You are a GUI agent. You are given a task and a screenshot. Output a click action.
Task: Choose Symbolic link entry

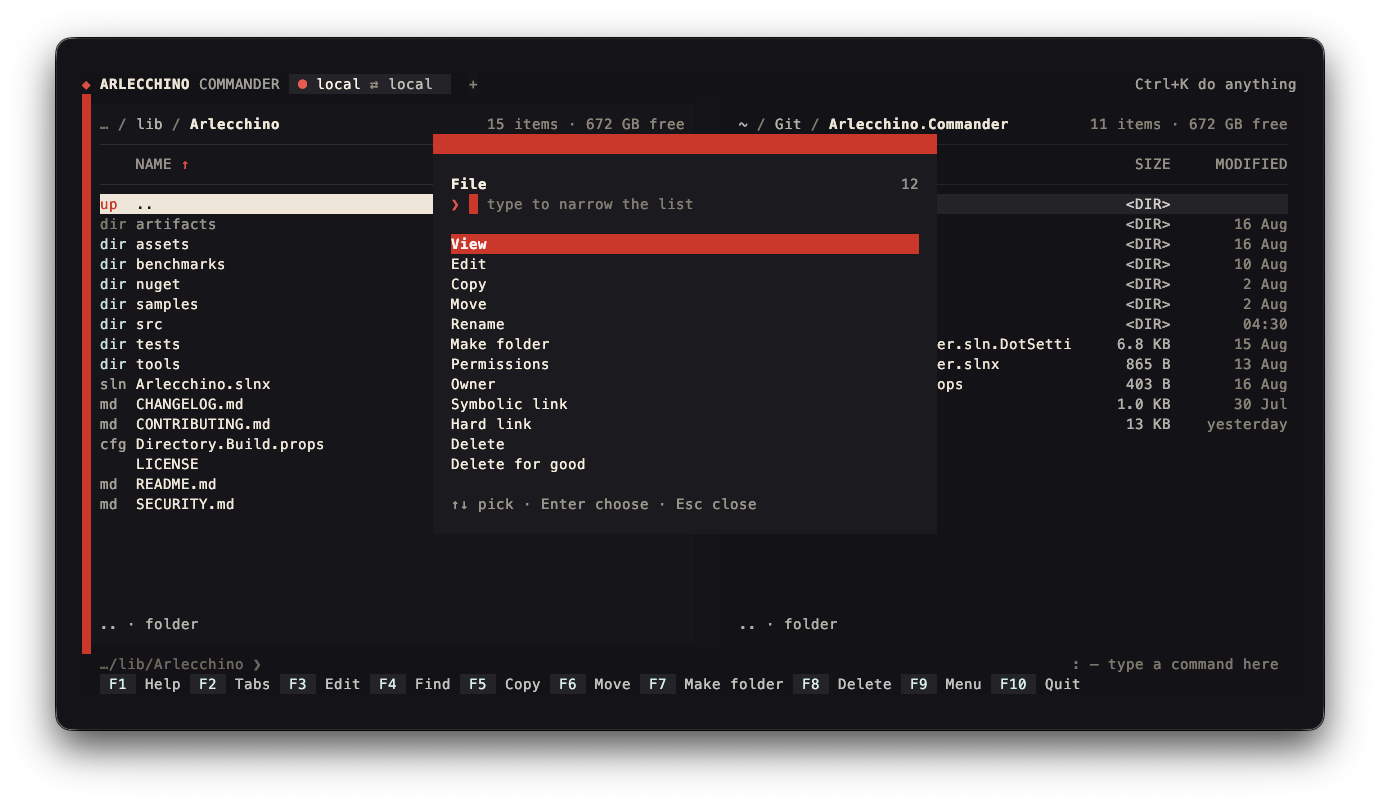tap(685, 404)
